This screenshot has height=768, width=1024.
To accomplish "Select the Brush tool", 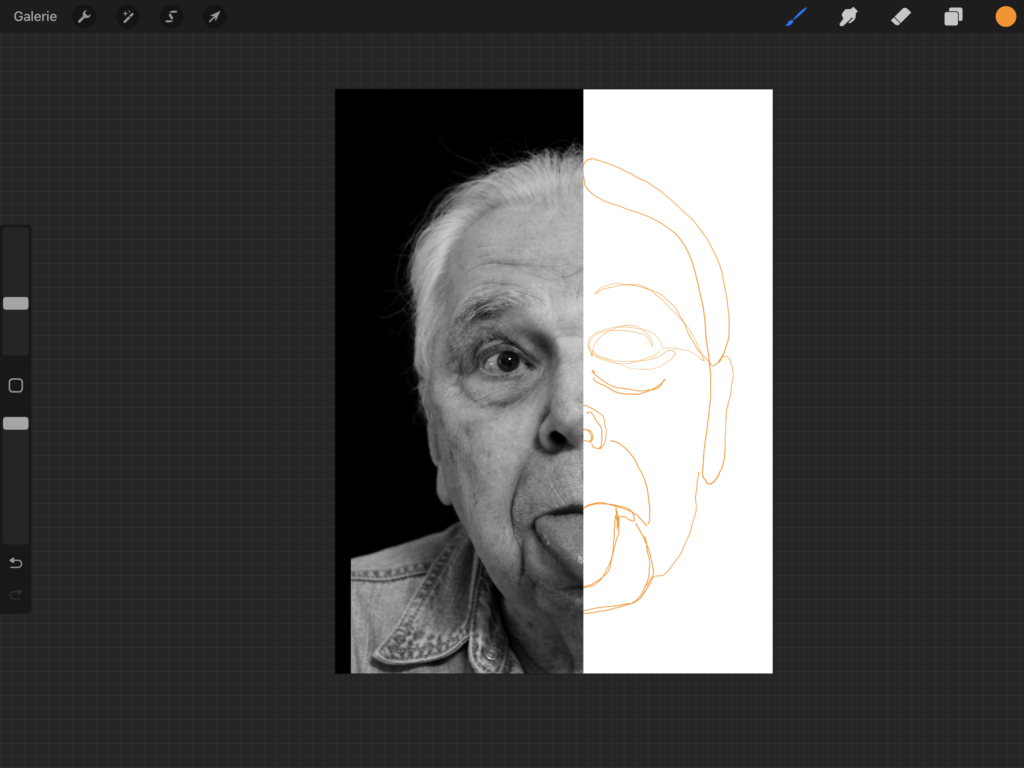I will pyautogui.click(x=796, y=17).
